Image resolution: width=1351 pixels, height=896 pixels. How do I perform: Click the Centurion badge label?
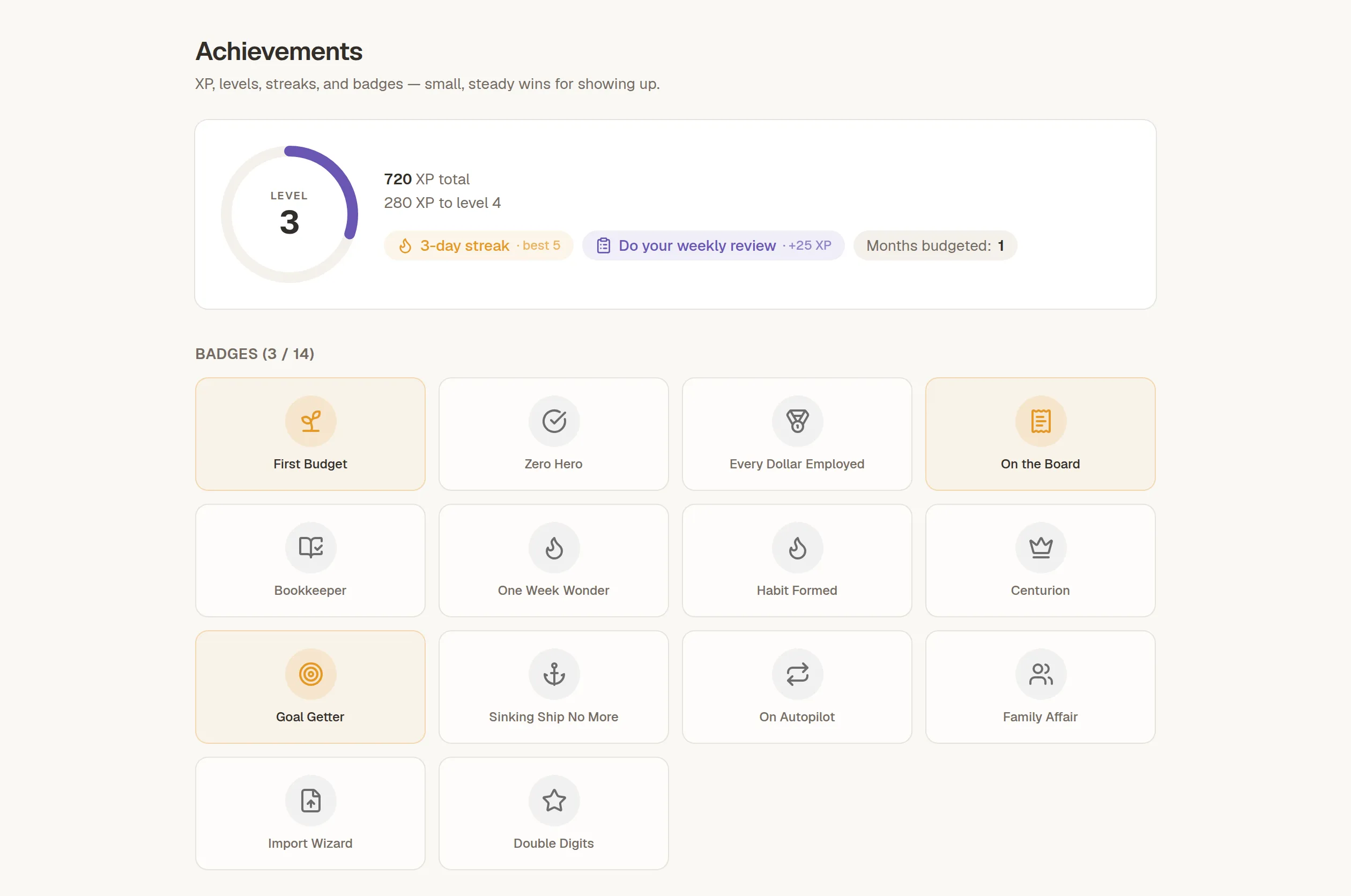click(x=1041, y=591)
